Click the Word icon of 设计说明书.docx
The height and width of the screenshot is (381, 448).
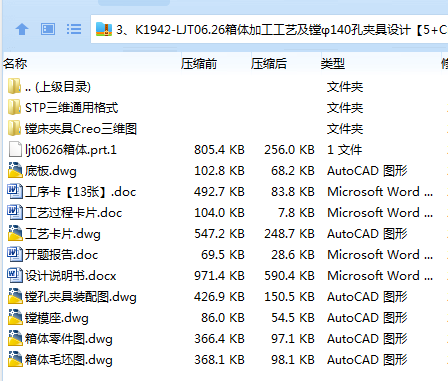[15, 275]
